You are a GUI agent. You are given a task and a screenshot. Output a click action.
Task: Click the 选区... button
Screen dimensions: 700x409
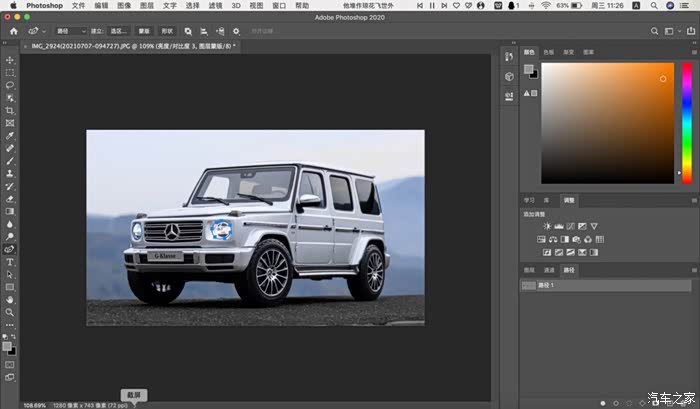coord(119,31)
